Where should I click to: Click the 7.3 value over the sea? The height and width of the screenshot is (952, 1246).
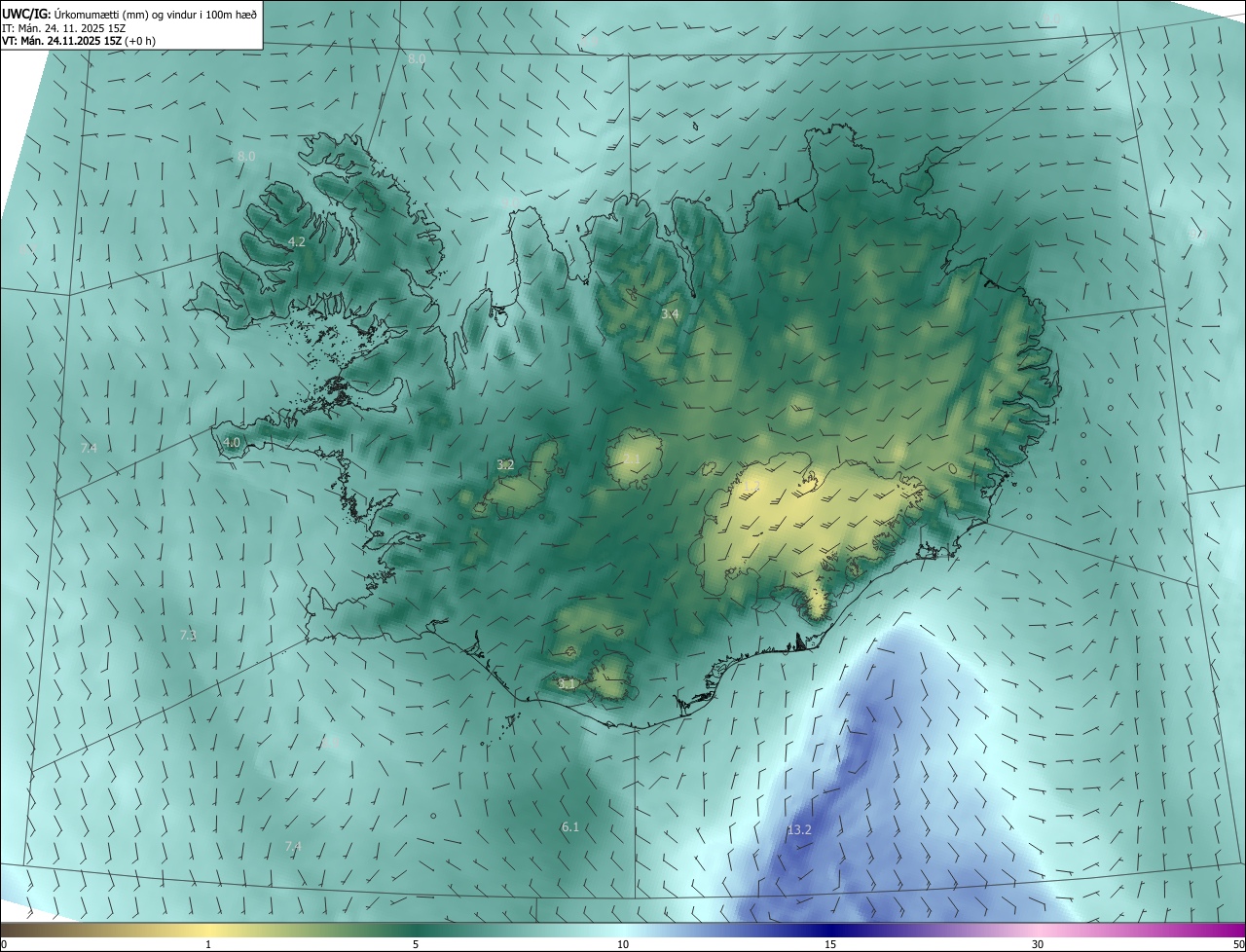[188, 635]
